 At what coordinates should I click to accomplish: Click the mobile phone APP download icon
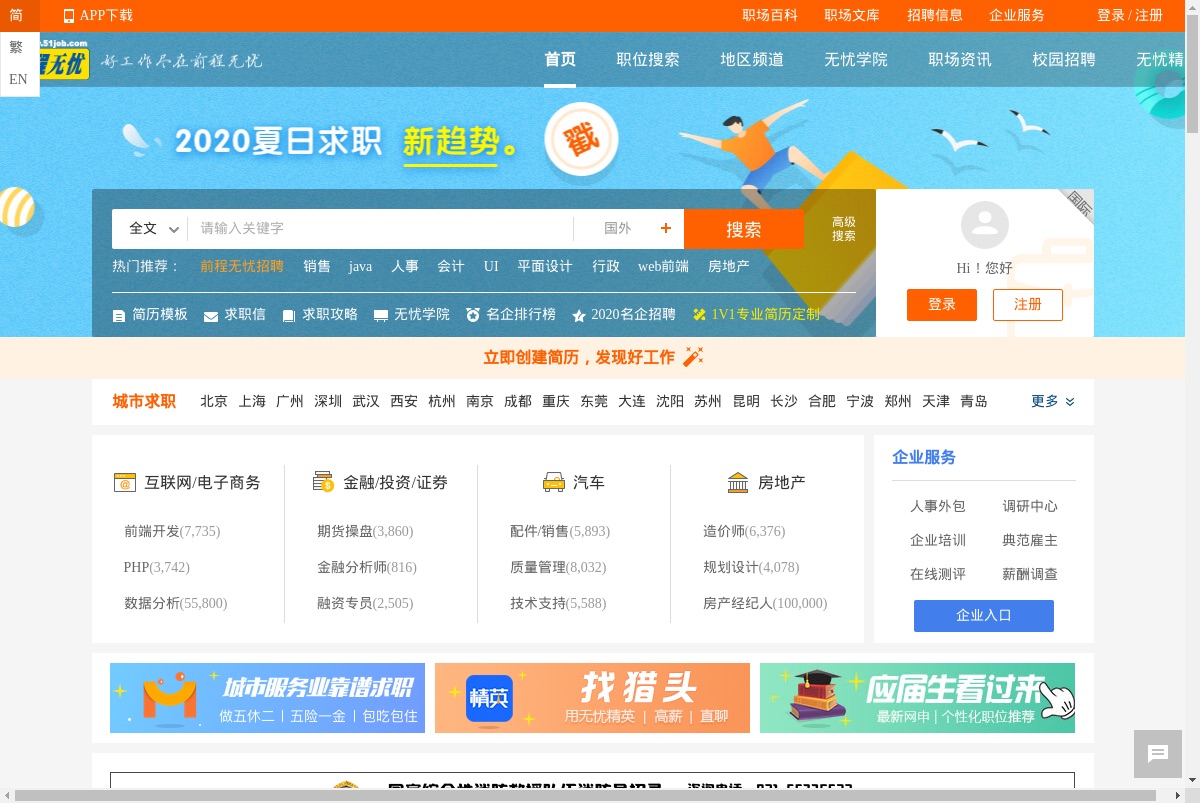coord(69,16)
